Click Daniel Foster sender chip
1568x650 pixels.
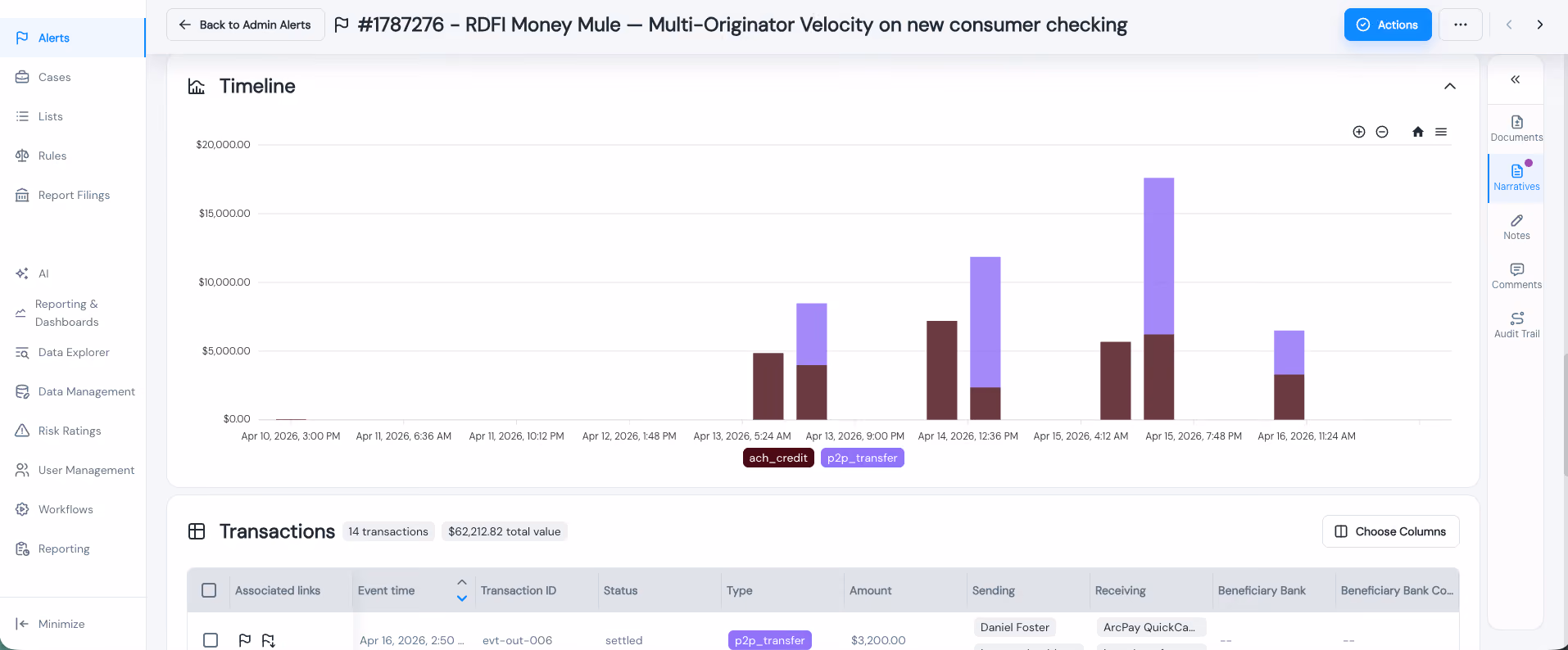pos(1014,627)
